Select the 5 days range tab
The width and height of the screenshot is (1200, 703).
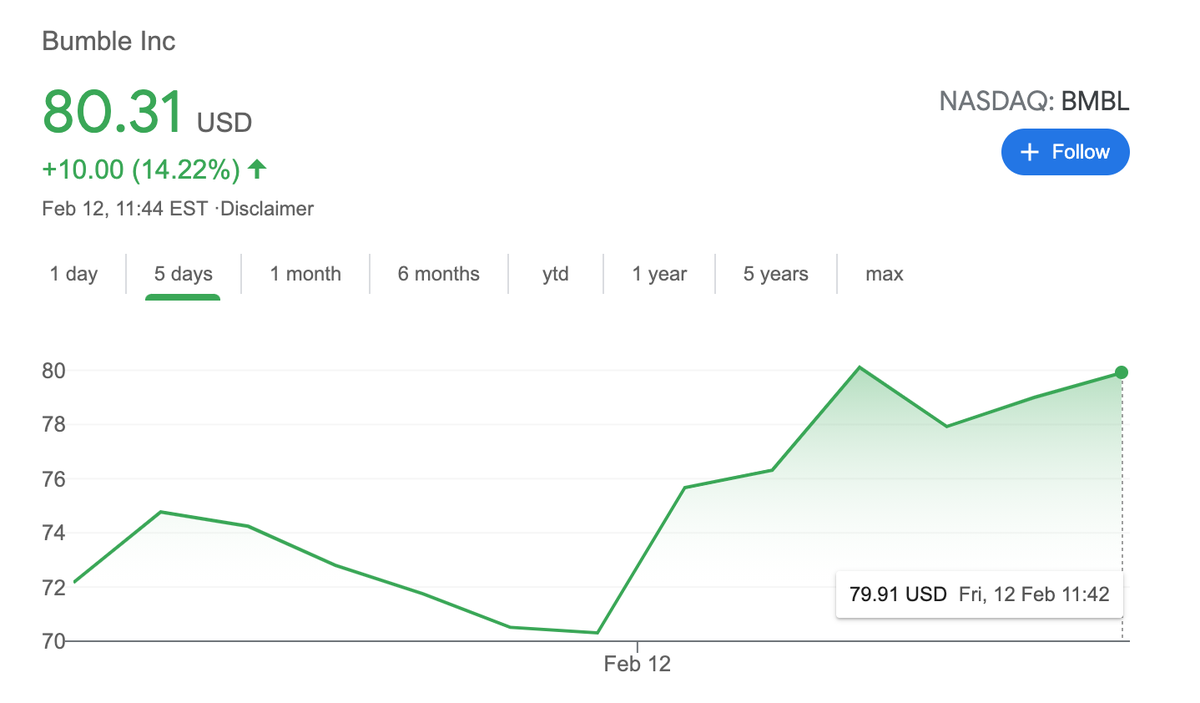pos(183,274)
